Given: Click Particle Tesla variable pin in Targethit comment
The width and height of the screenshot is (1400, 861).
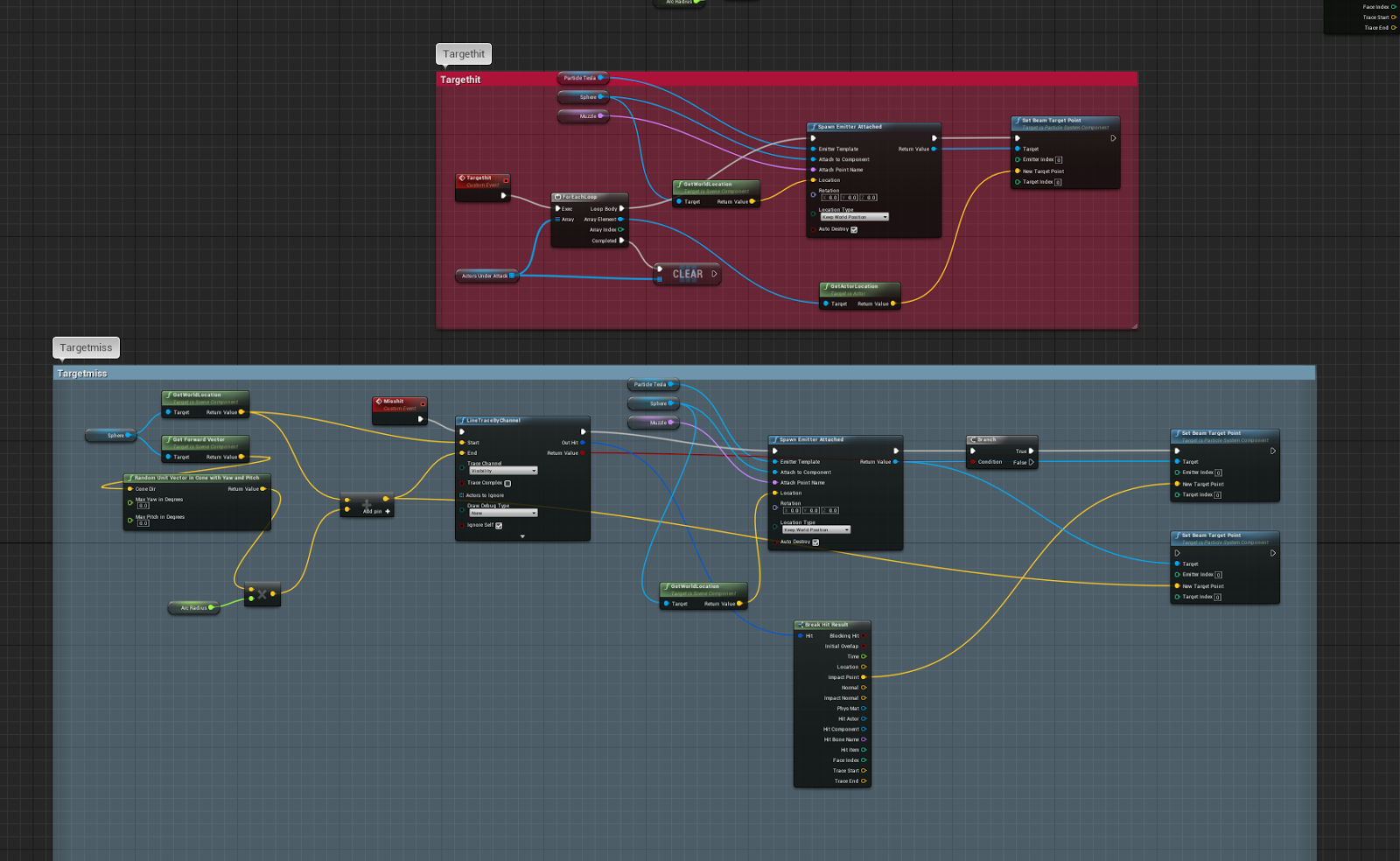Looking at the screenshot, I should pos(600,78).
